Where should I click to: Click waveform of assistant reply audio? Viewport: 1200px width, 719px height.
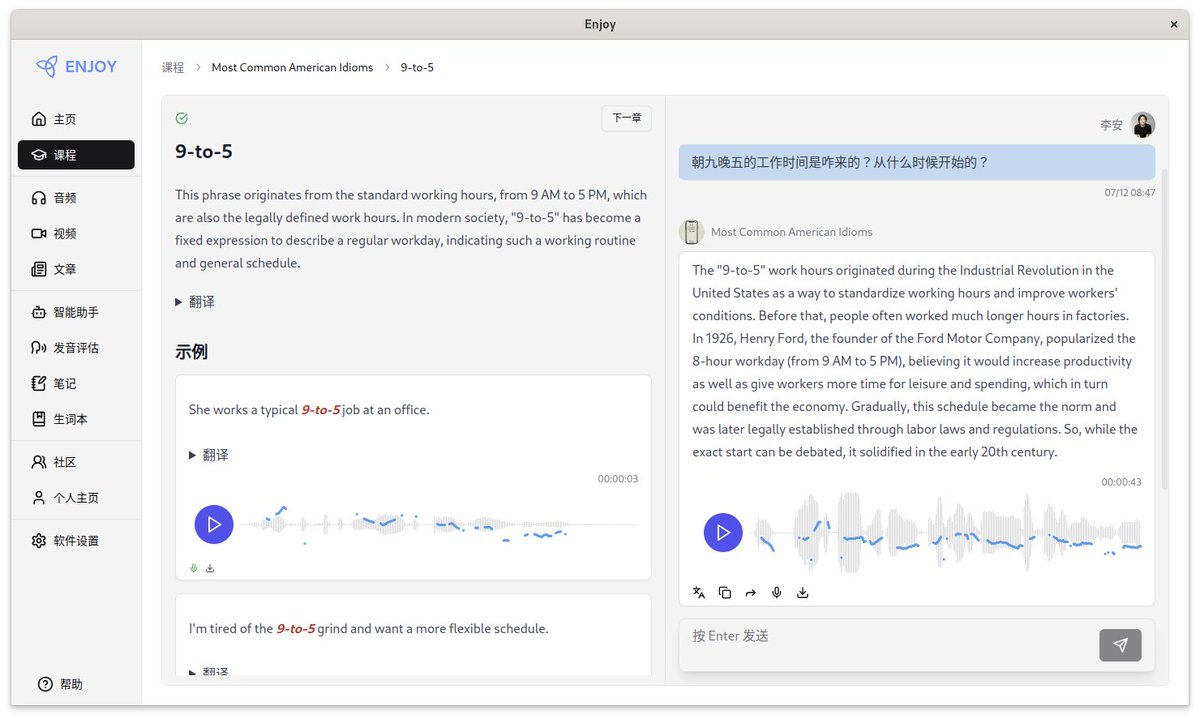tap(947, 533)
